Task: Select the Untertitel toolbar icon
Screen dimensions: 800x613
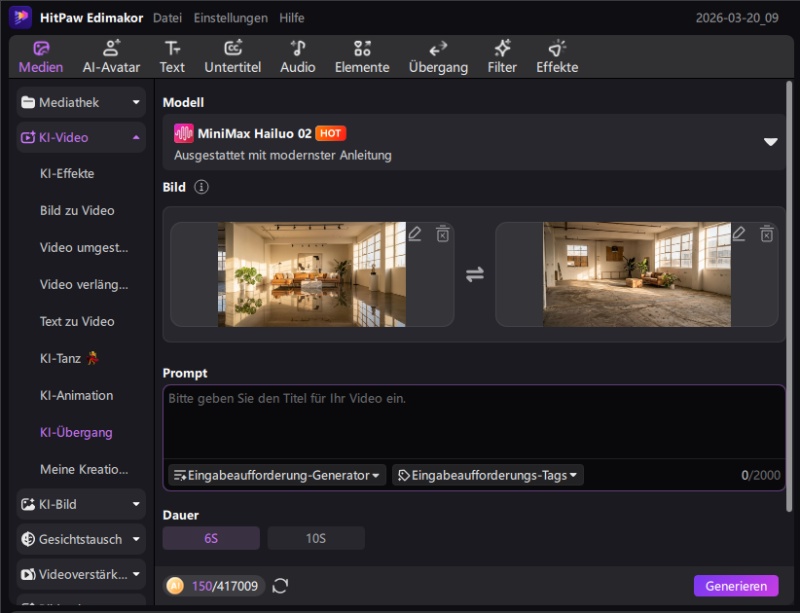Action: click(233, 57)
